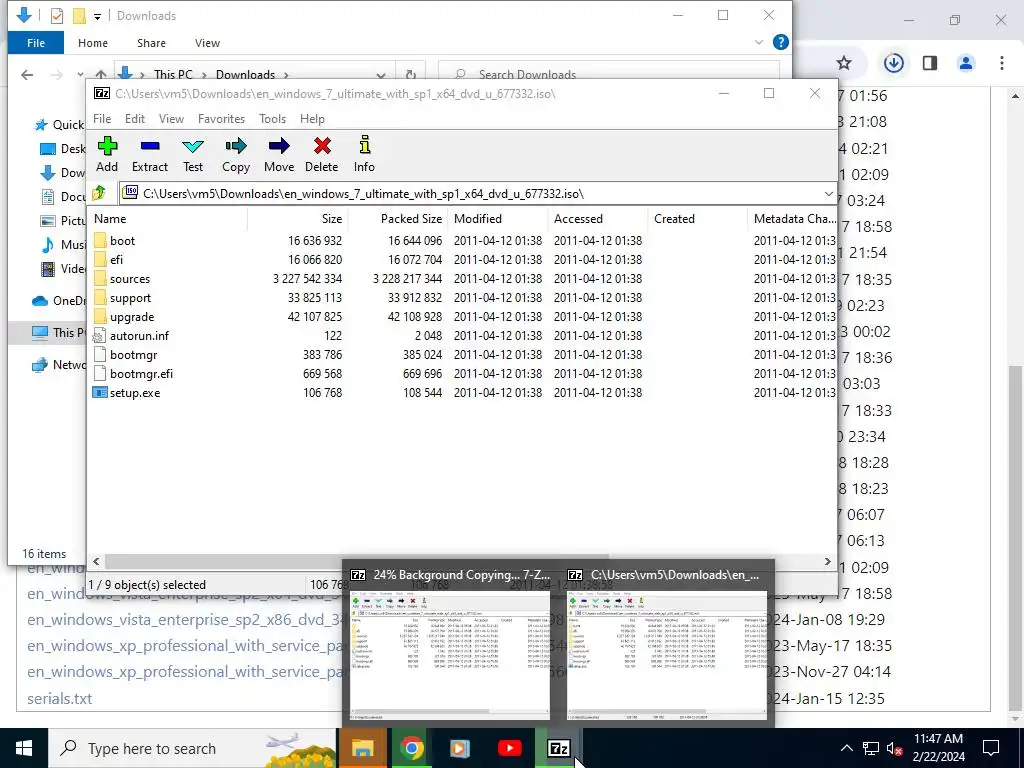Open Explorer address history dropdown
The image size is (1024, 768).
(x=381, y=74)
